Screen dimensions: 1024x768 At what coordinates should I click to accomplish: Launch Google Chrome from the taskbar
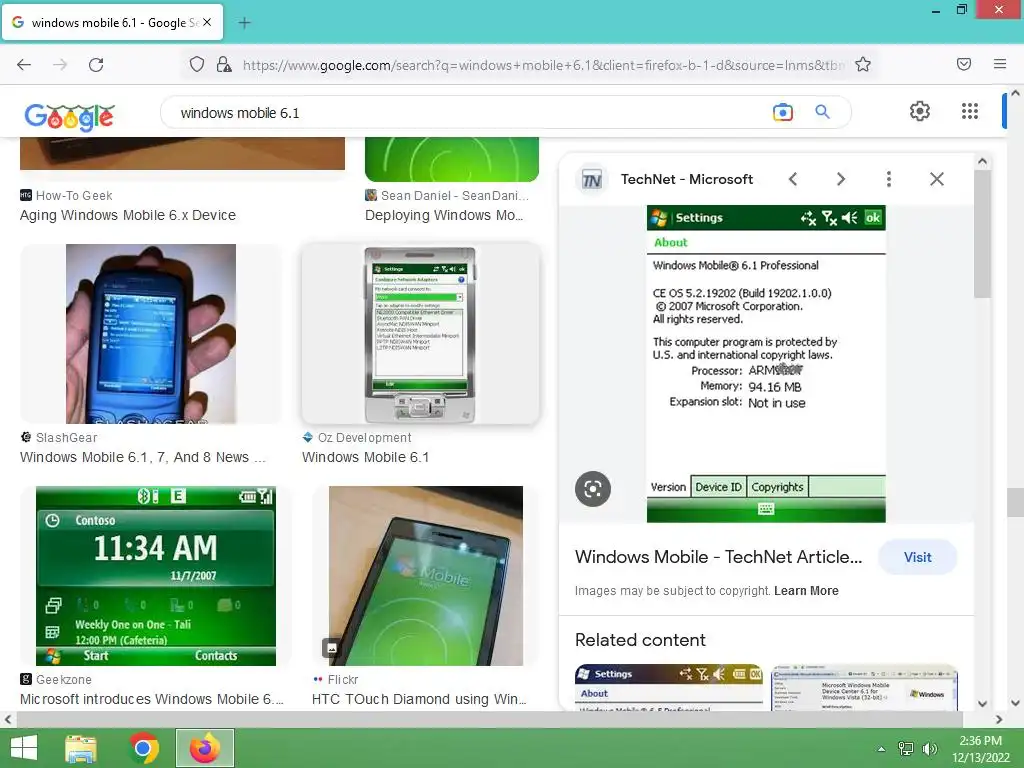tap(144, 748)
